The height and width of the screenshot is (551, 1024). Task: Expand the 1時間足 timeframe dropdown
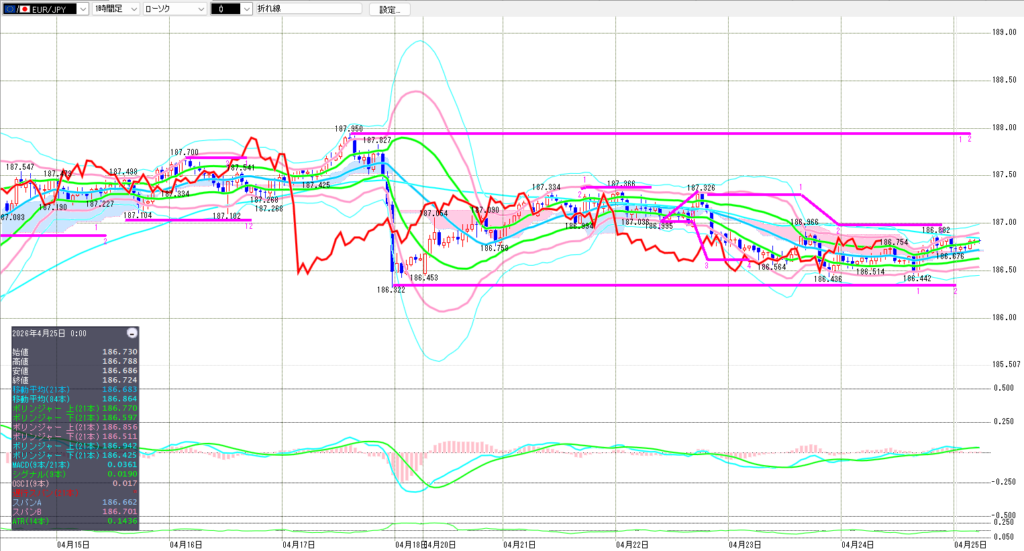[131, 9]
